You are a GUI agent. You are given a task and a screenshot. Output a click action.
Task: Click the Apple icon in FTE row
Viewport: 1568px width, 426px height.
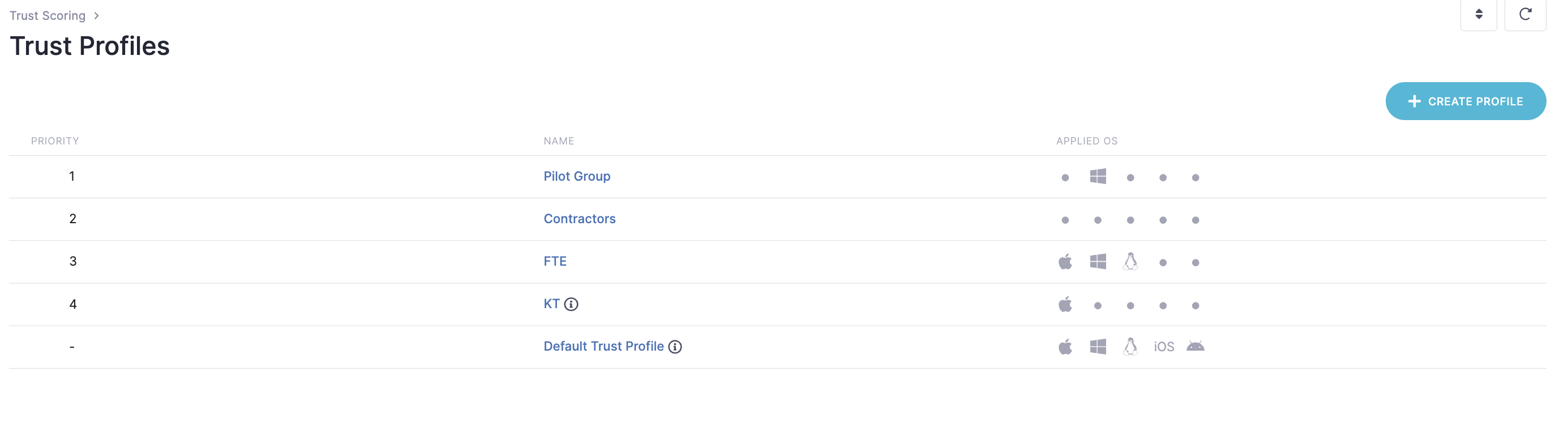point(1065,262)
